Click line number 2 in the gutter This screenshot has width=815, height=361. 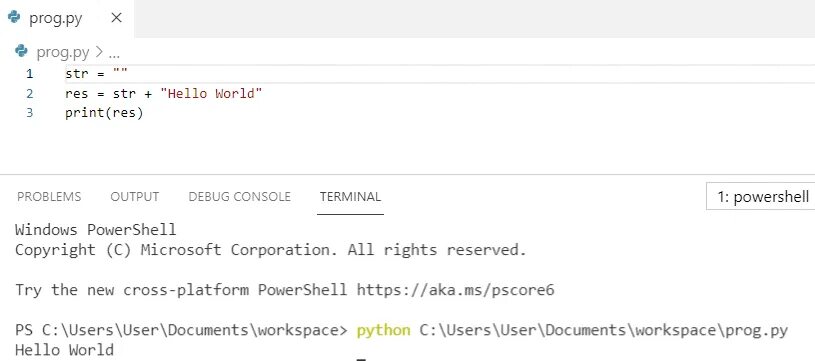30,93
